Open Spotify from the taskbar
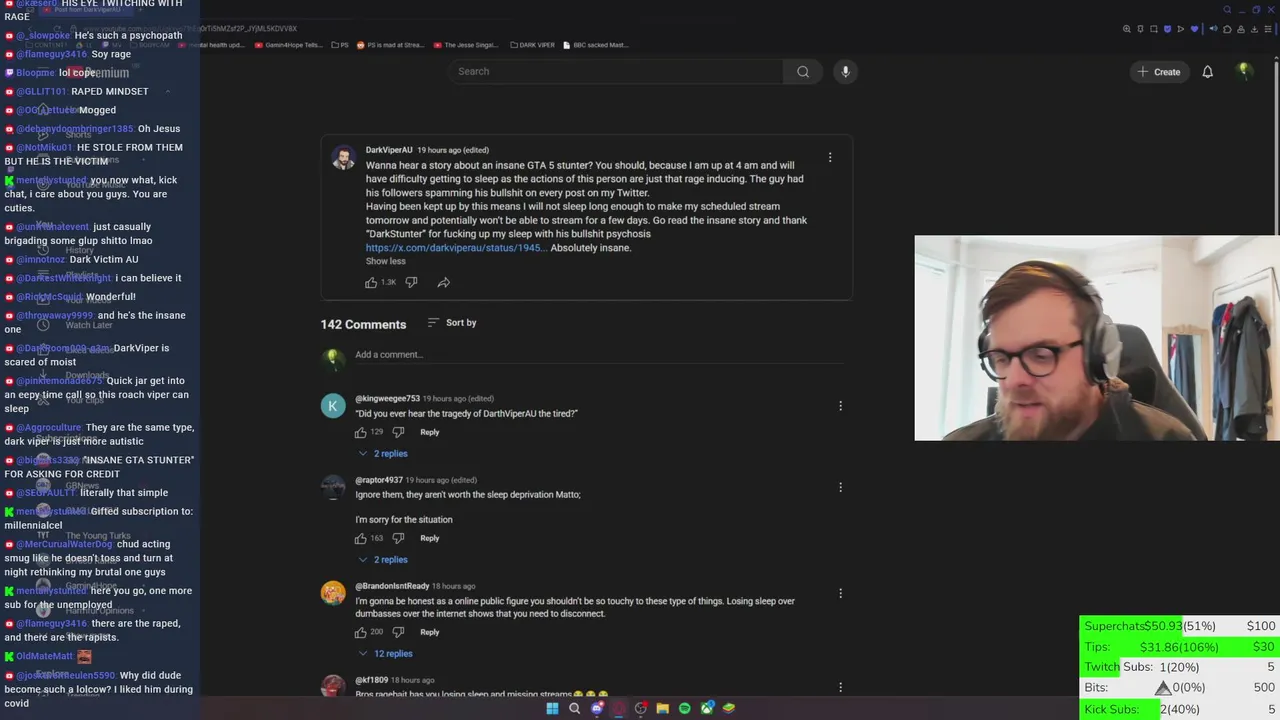The image size is (1280, 720). [x=684, y=708]
